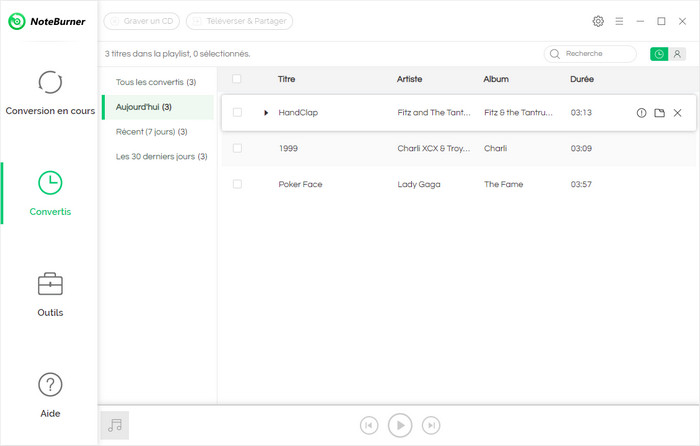This screenshot has height=446, width=700.
Task: Play the HandClap track arrow
Action: pyautogui.click(x=266, y=113)
